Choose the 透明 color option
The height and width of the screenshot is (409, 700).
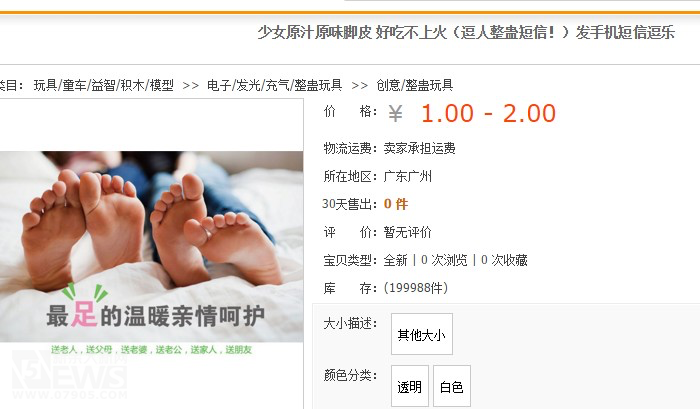(x=410, y=386)
